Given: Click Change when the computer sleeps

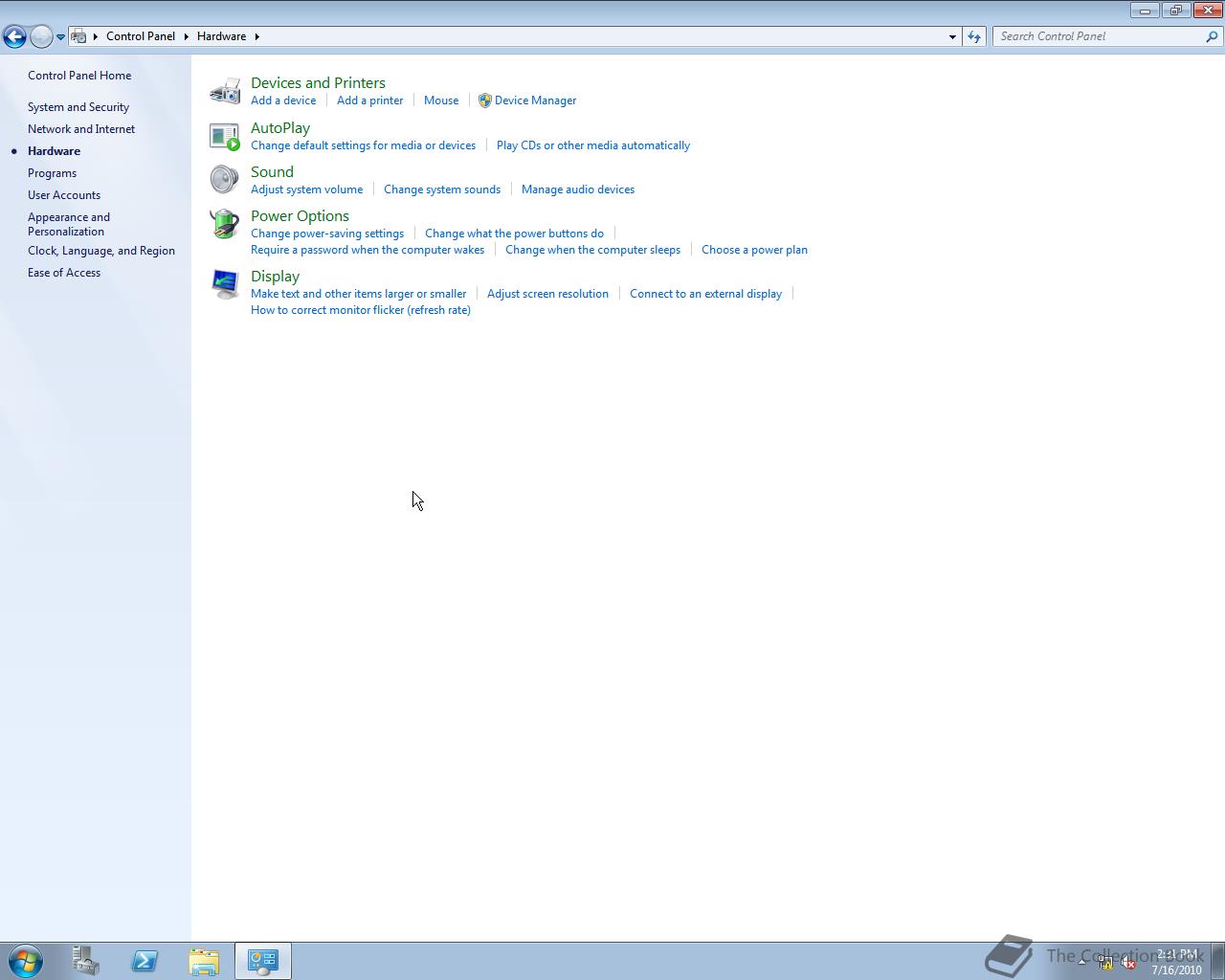Looking at the screenshot, I should click(592, 250).
